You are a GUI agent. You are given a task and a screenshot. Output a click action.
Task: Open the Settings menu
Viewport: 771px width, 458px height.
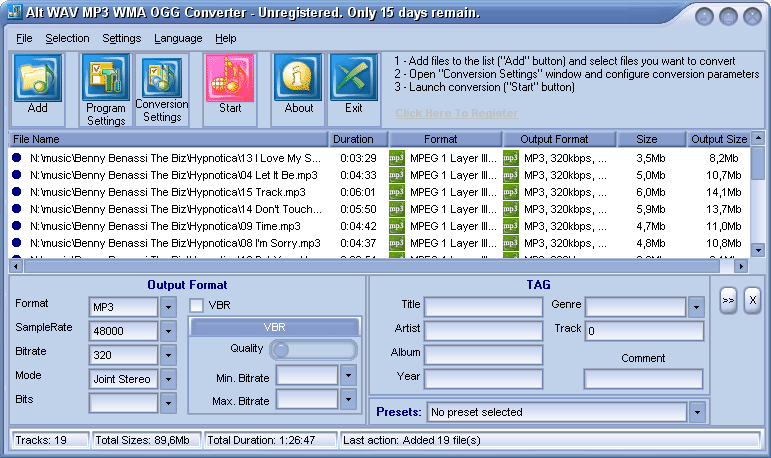[121, 38]
